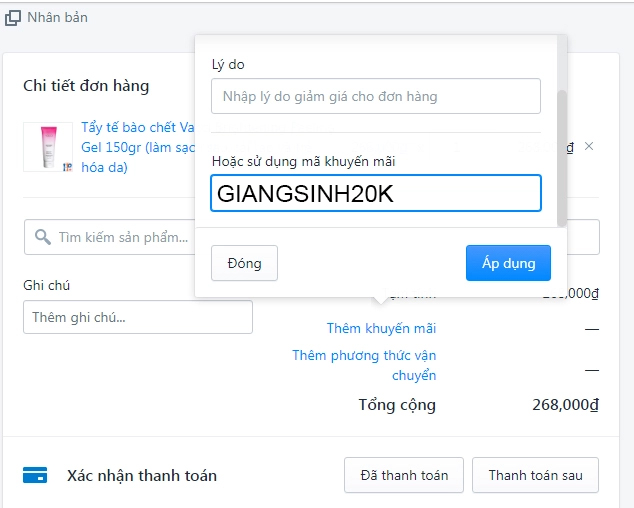
Task: Click the Áp dụng button
Action: tap(508, 263)
